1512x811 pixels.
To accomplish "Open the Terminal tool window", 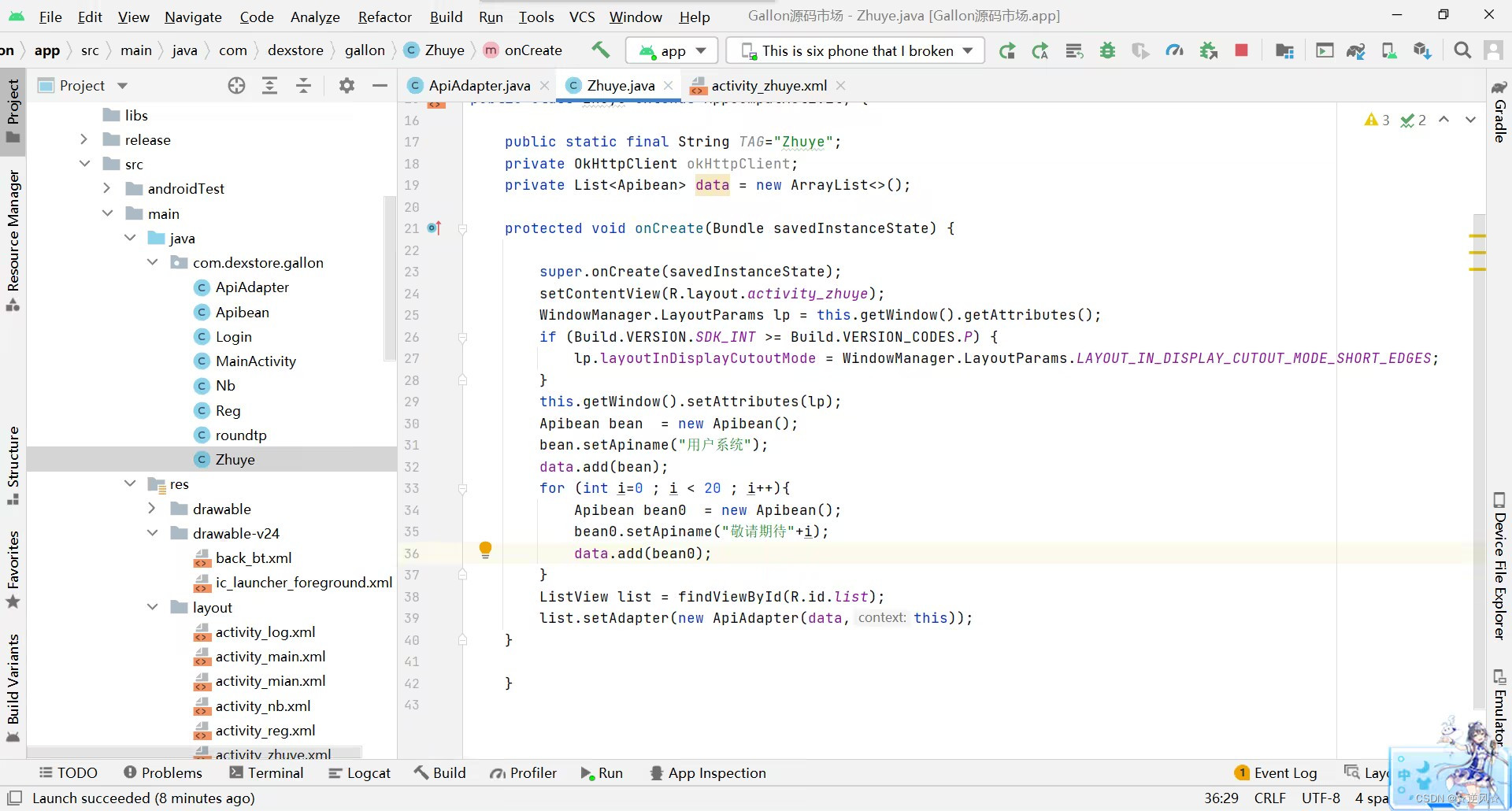I will [x=266, y=773].
